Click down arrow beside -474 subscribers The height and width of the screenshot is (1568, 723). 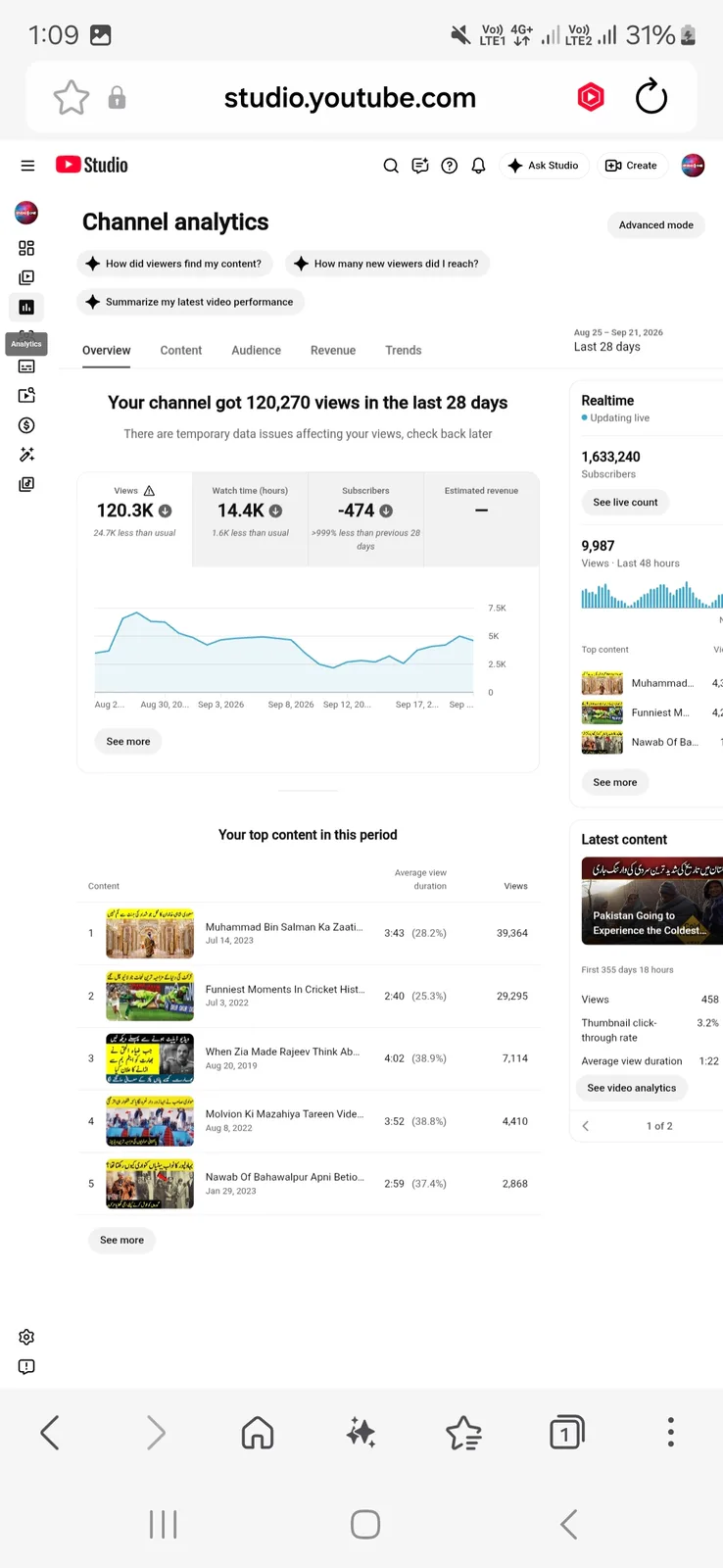pos(386,511)
